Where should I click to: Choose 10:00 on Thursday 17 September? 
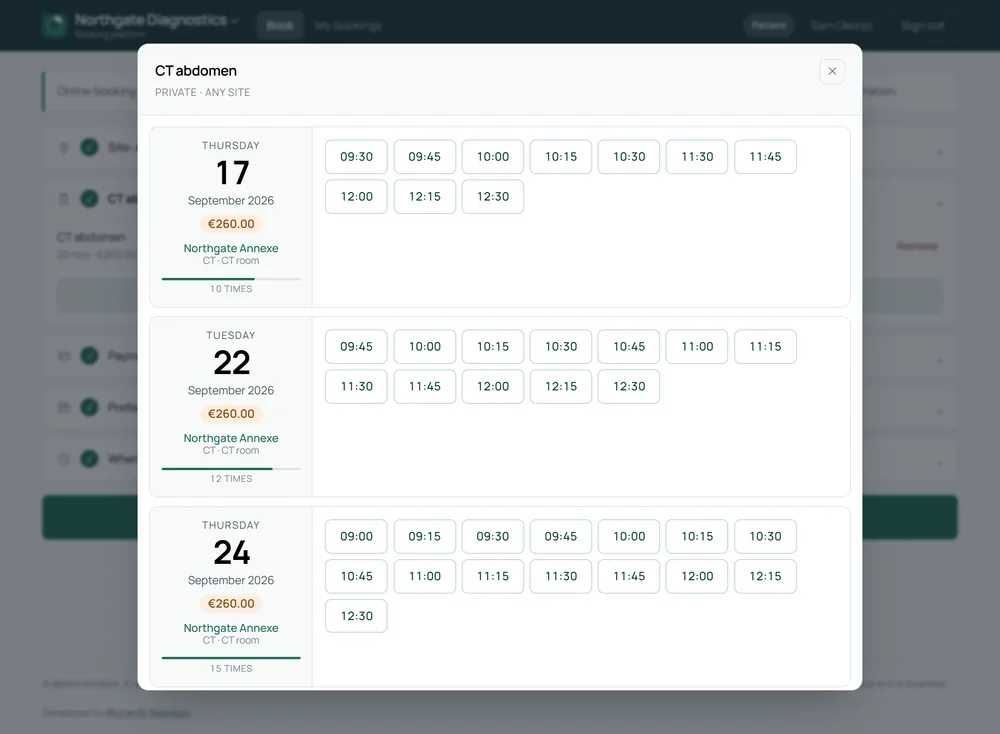[493, 157]
